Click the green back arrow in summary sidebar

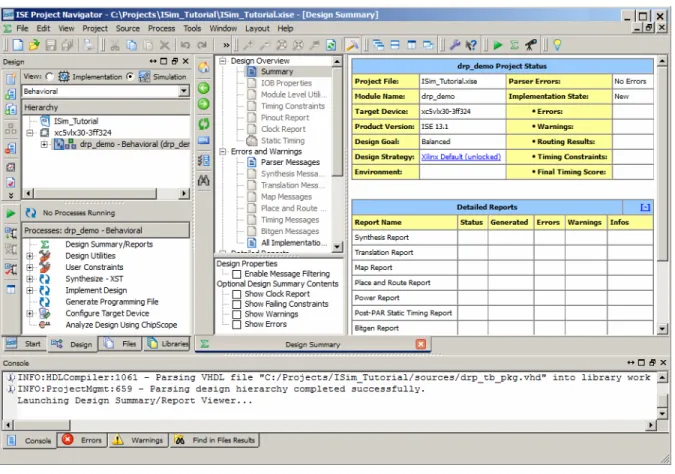tap(204, 88)
